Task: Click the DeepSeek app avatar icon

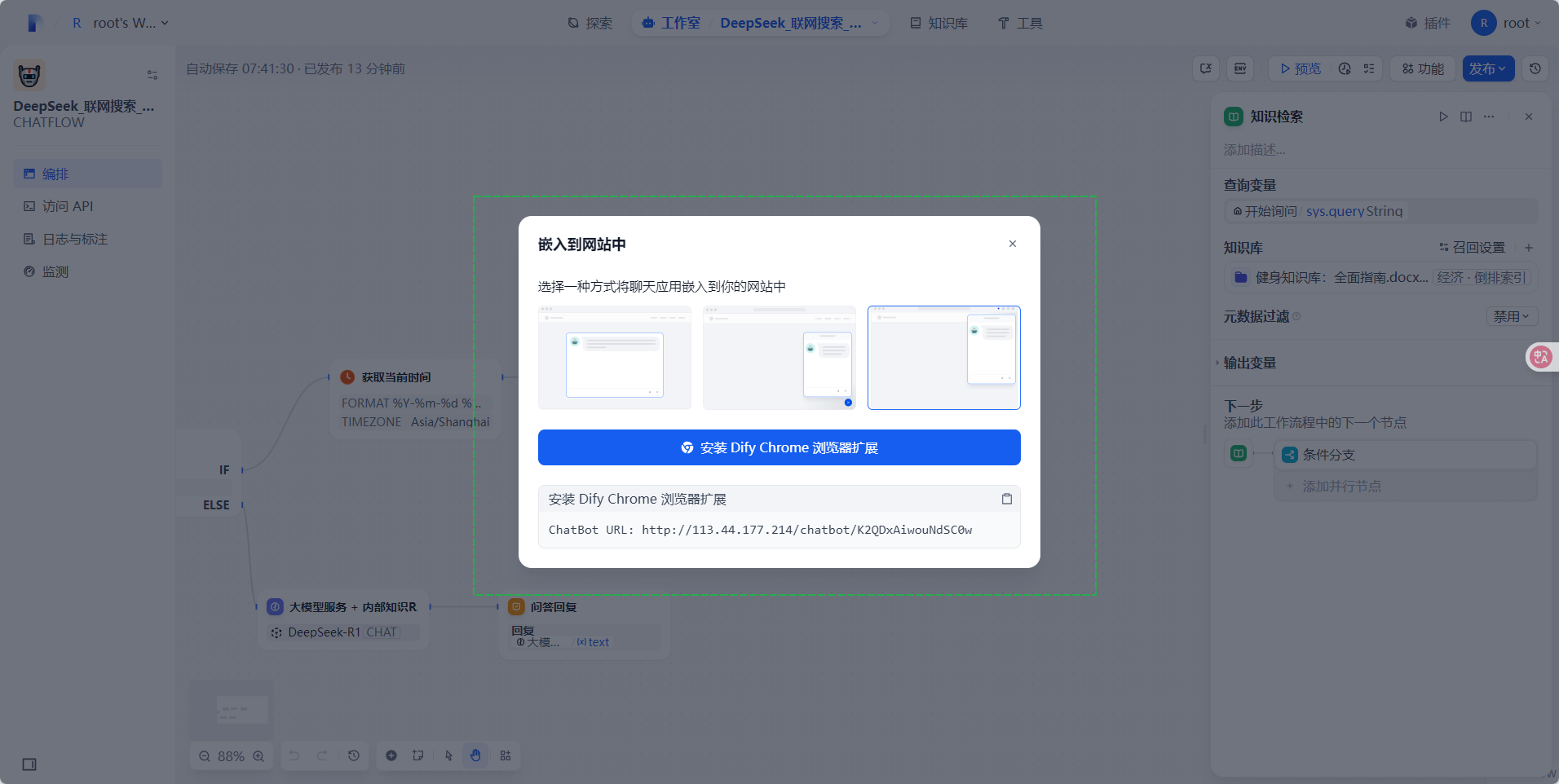Action: pyautogui.click(x=29, y=75)
